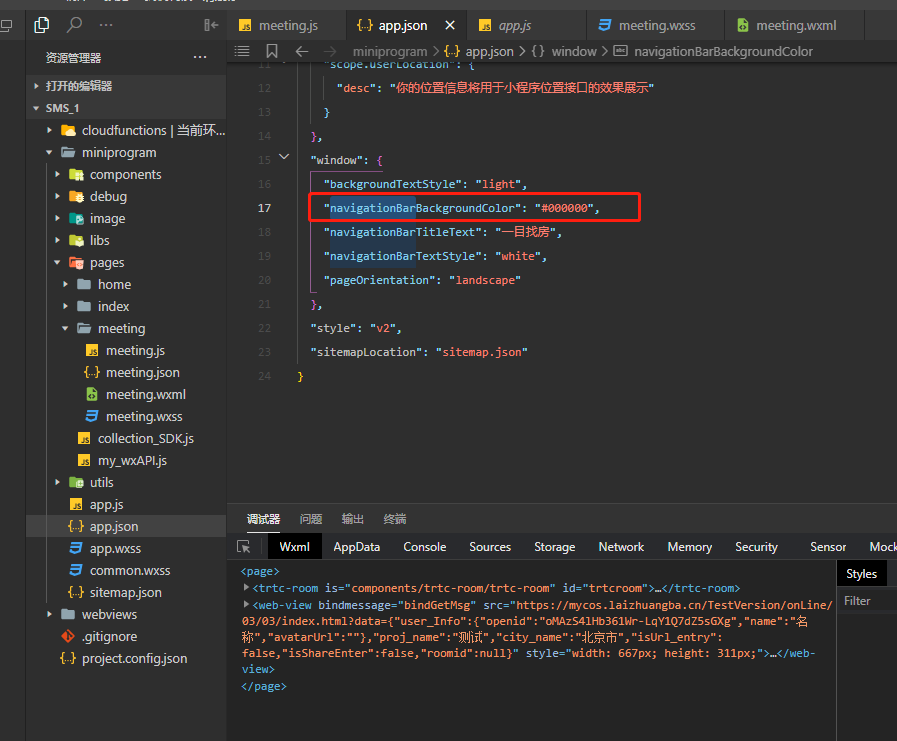The image size is (897, 741).
Task: Select project.config.json in explorer
Action: (x=134, y=658)
